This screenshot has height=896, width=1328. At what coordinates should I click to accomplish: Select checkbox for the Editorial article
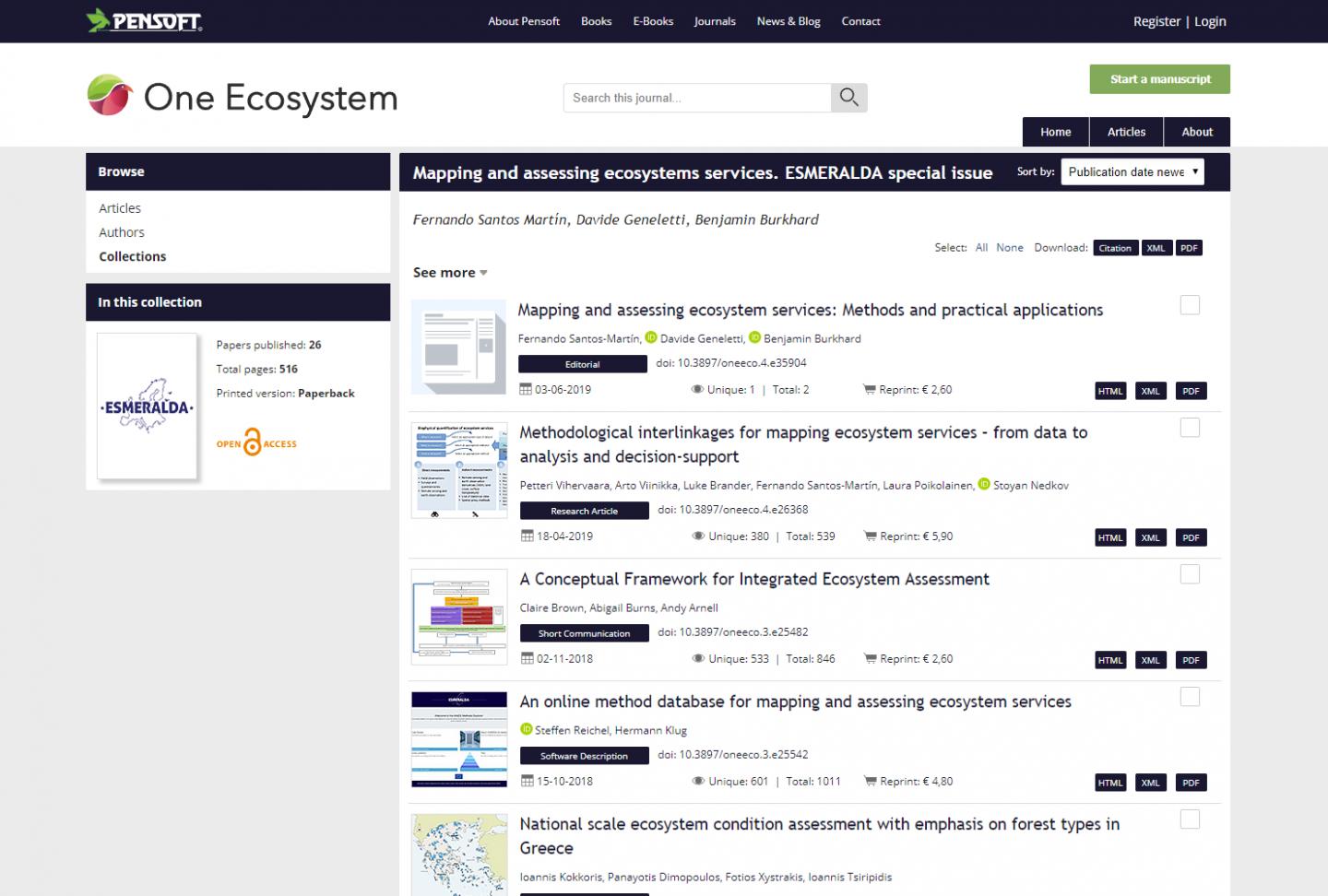click(x=1190, y=305)
